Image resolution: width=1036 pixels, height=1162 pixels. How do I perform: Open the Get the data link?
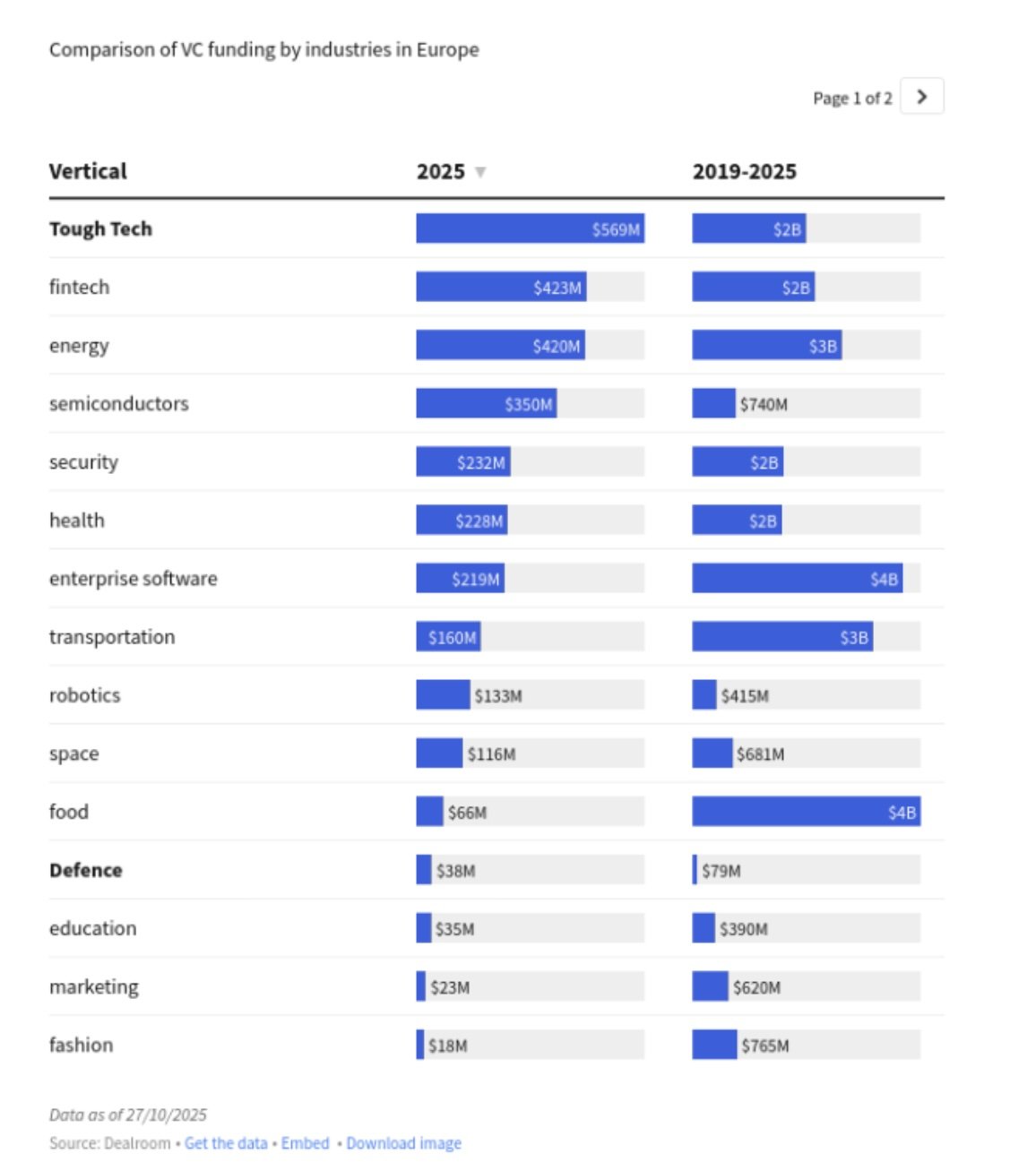(x=226, y=1143)
